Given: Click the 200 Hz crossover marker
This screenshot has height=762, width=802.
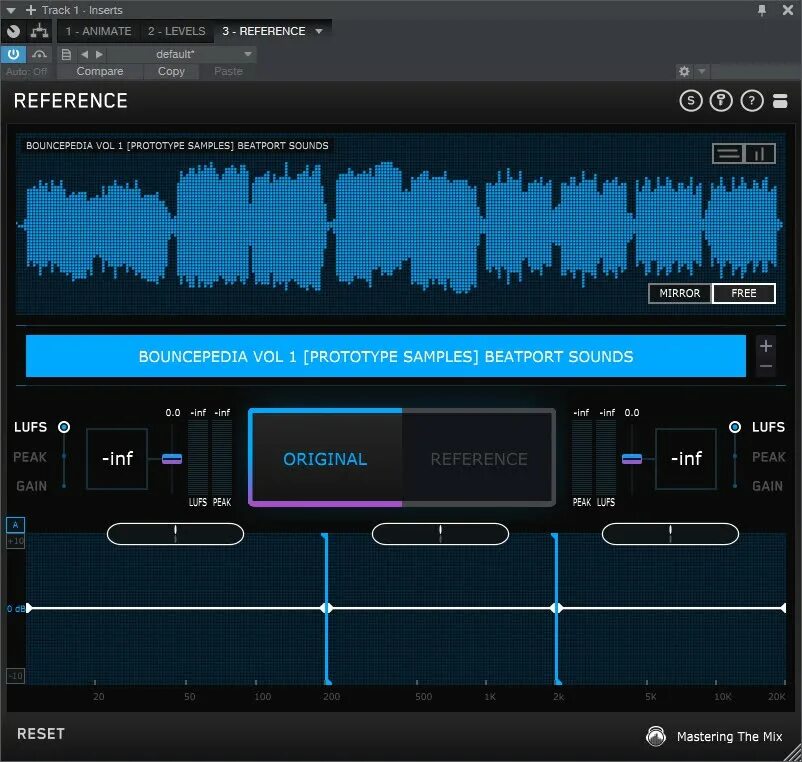Looking at the screenshot, I should [326, 608].
